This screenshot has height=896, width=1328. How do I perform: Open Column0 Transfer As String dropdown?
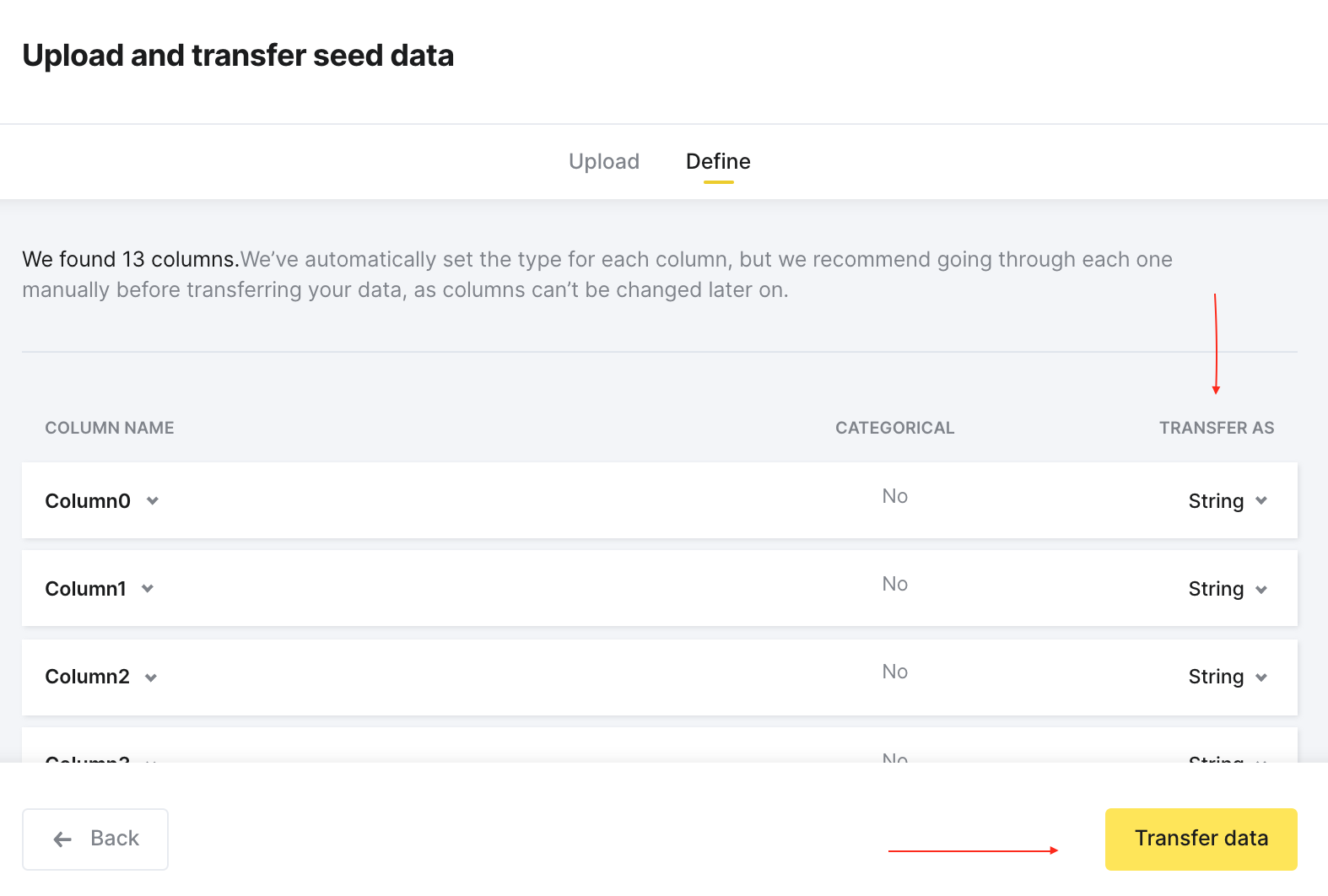[x=1228, y=501]
